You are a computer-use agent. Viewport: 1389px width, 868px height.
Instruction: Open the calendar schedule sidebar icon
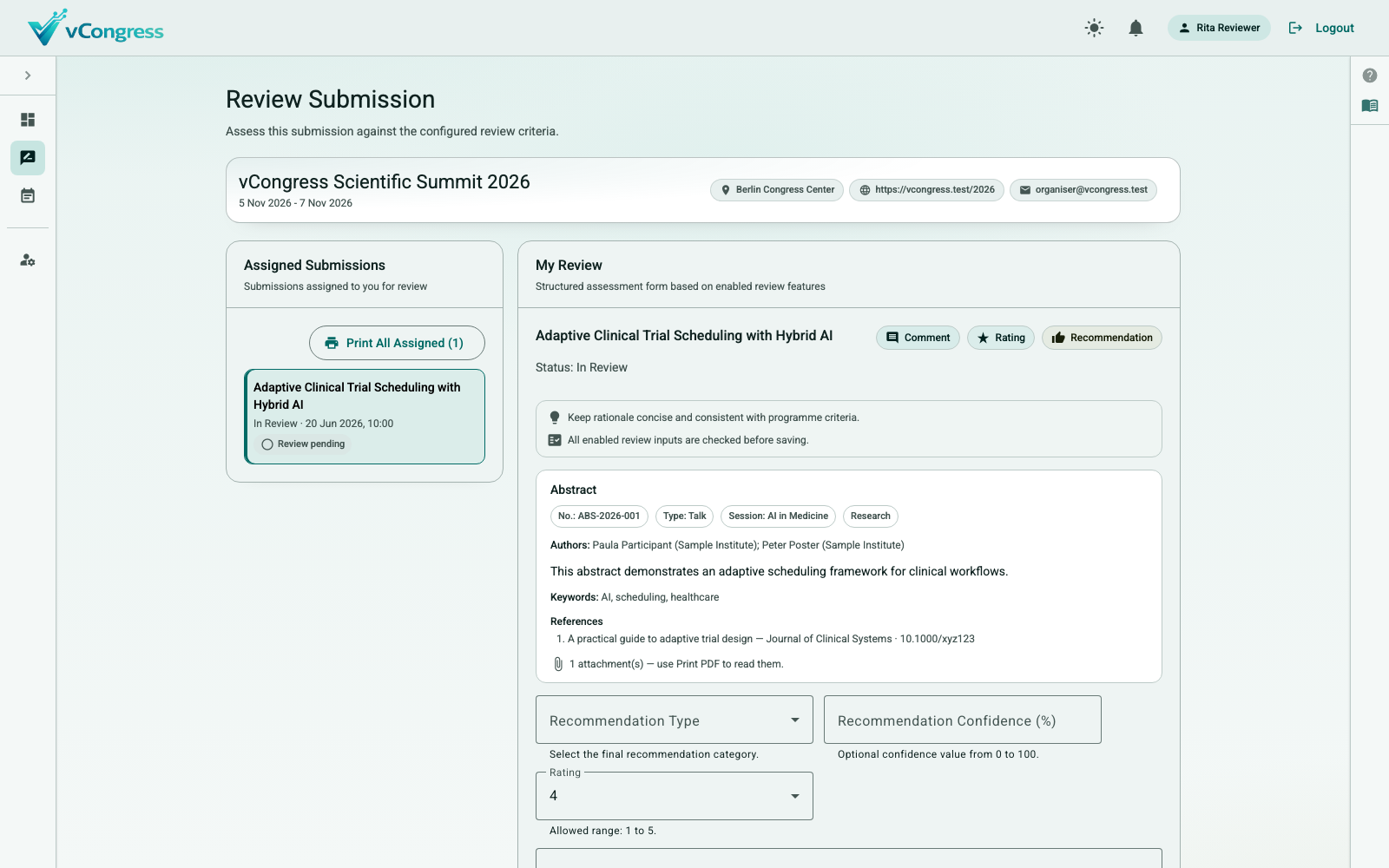pos(28,196)
